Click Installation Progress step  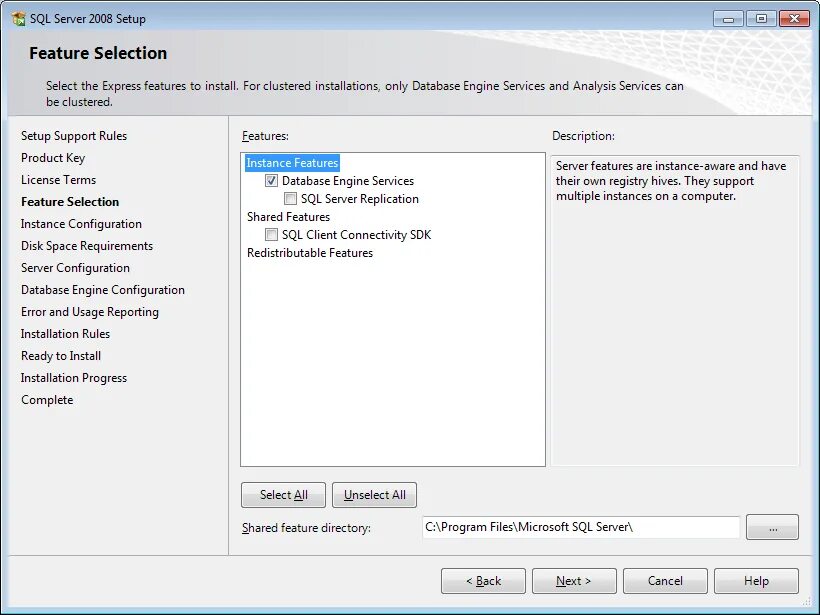(x=74, y=378)
